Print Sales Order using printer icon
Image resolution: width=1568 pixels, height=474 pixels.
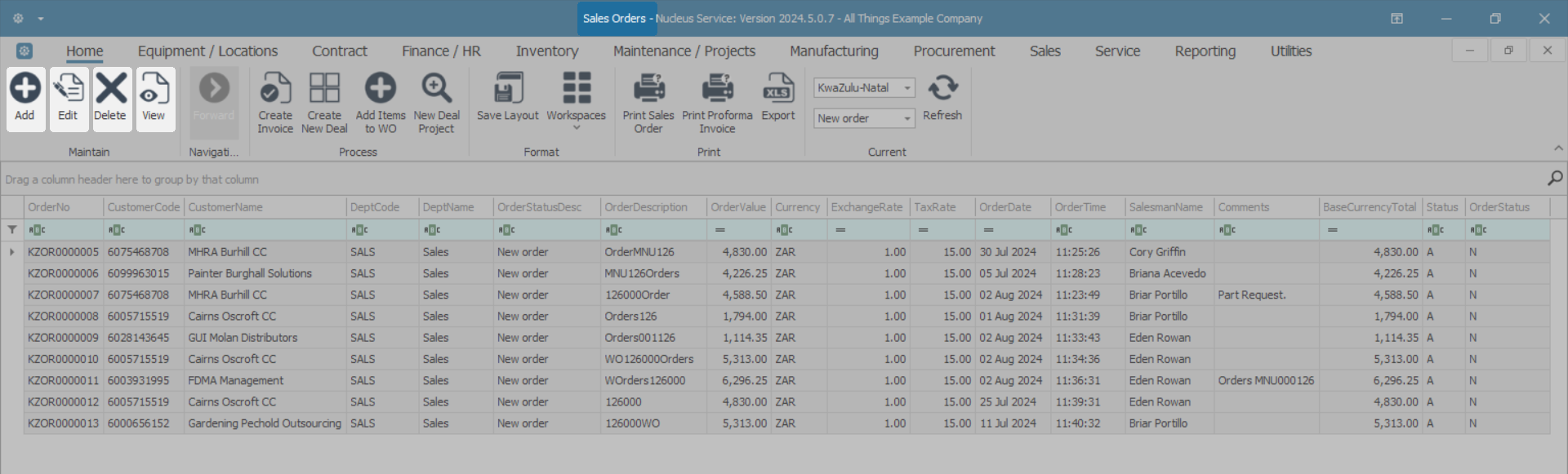click(648, 89)
